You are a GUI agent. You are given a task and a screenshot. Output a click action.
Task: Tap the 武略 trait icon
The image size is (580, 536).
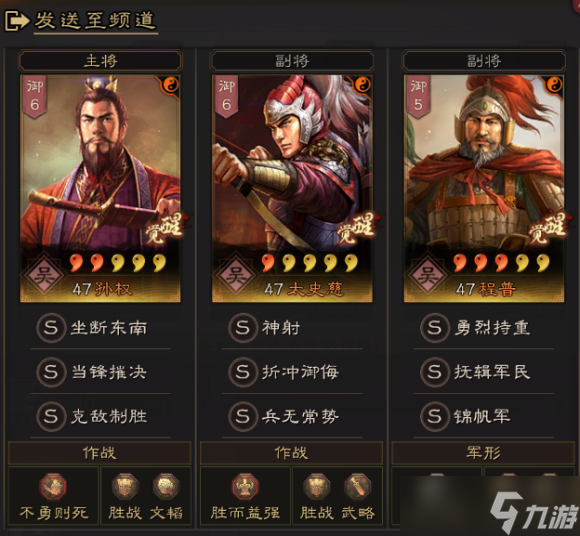pos(357,486)
